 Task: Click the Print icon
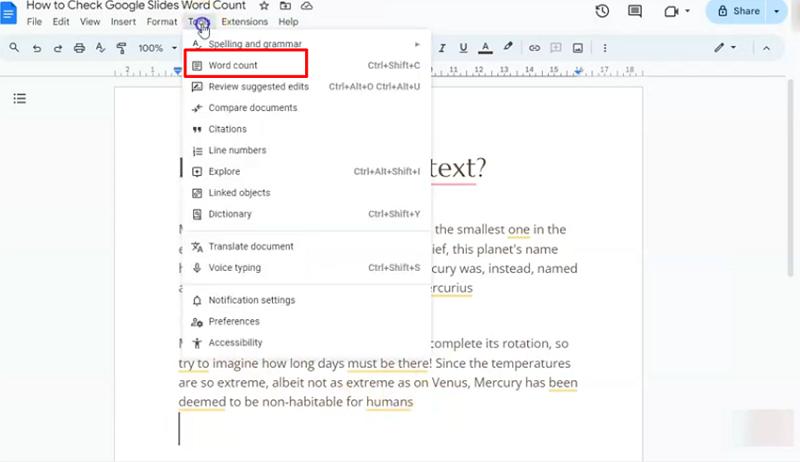click(x=79, y=48)
